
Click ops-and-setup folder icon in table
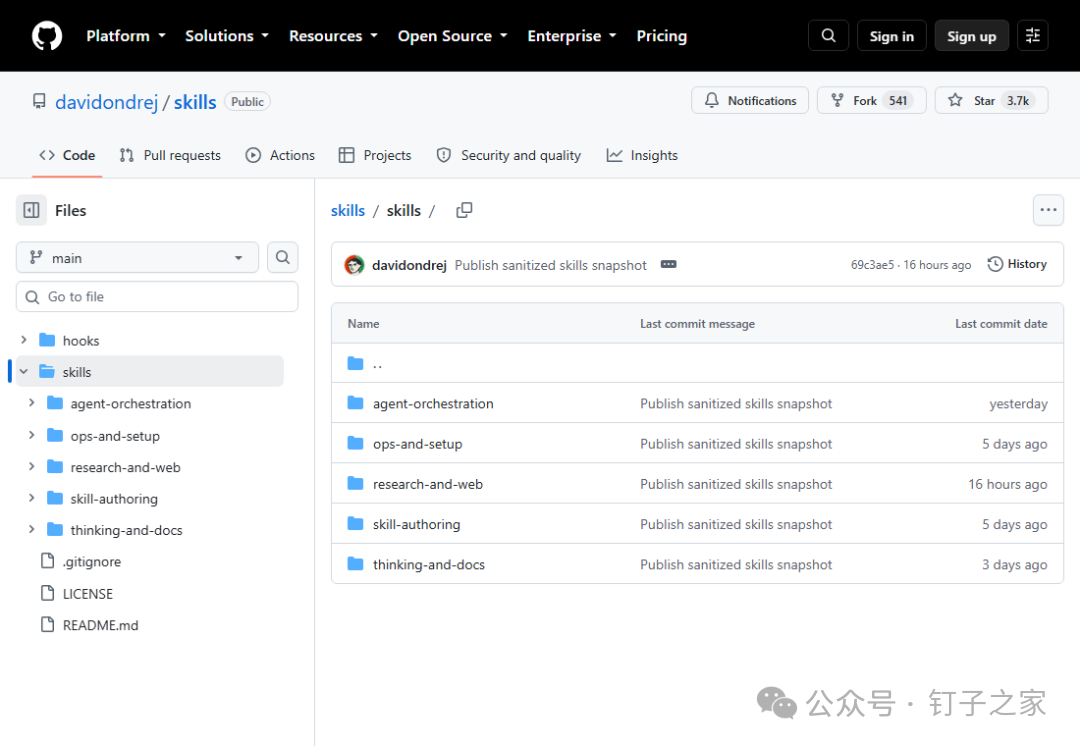355,443
